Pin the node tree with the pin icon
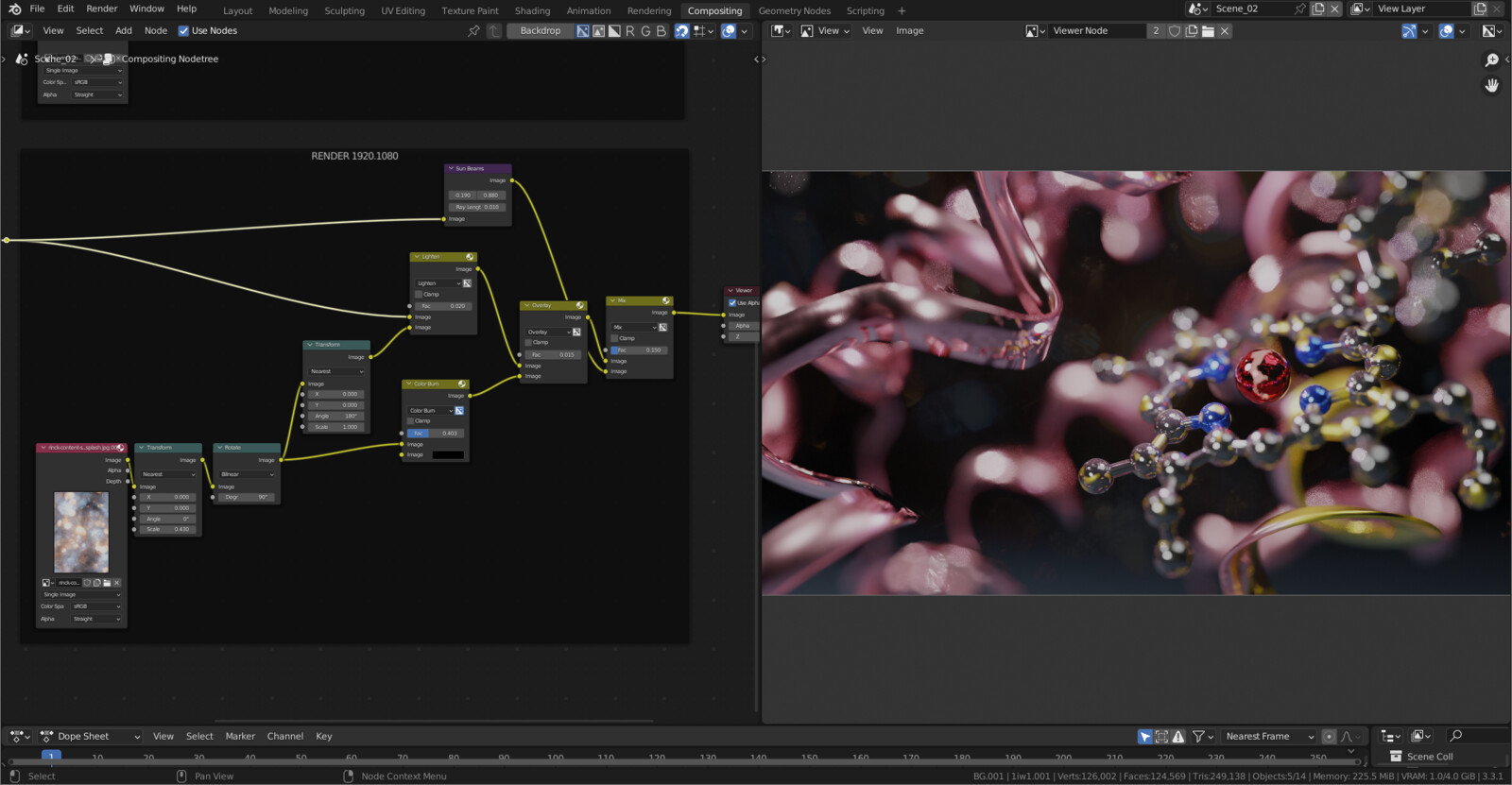The image size is (1512, 785). pos(473,31)
